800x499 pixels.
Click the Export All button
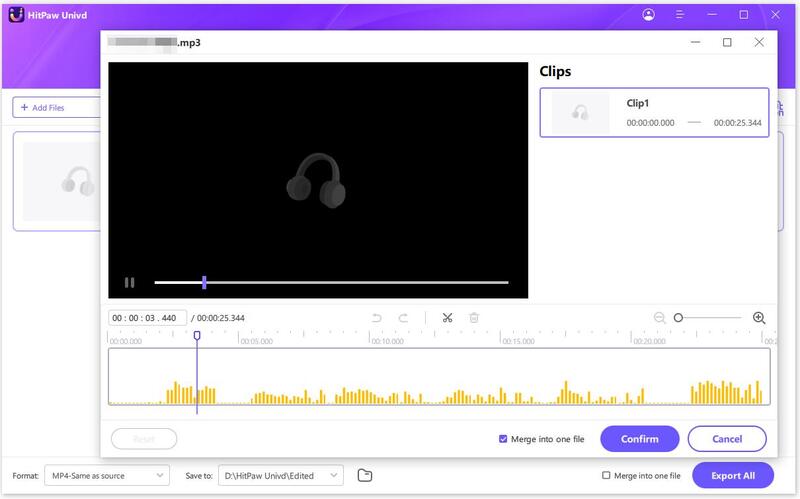733,476
